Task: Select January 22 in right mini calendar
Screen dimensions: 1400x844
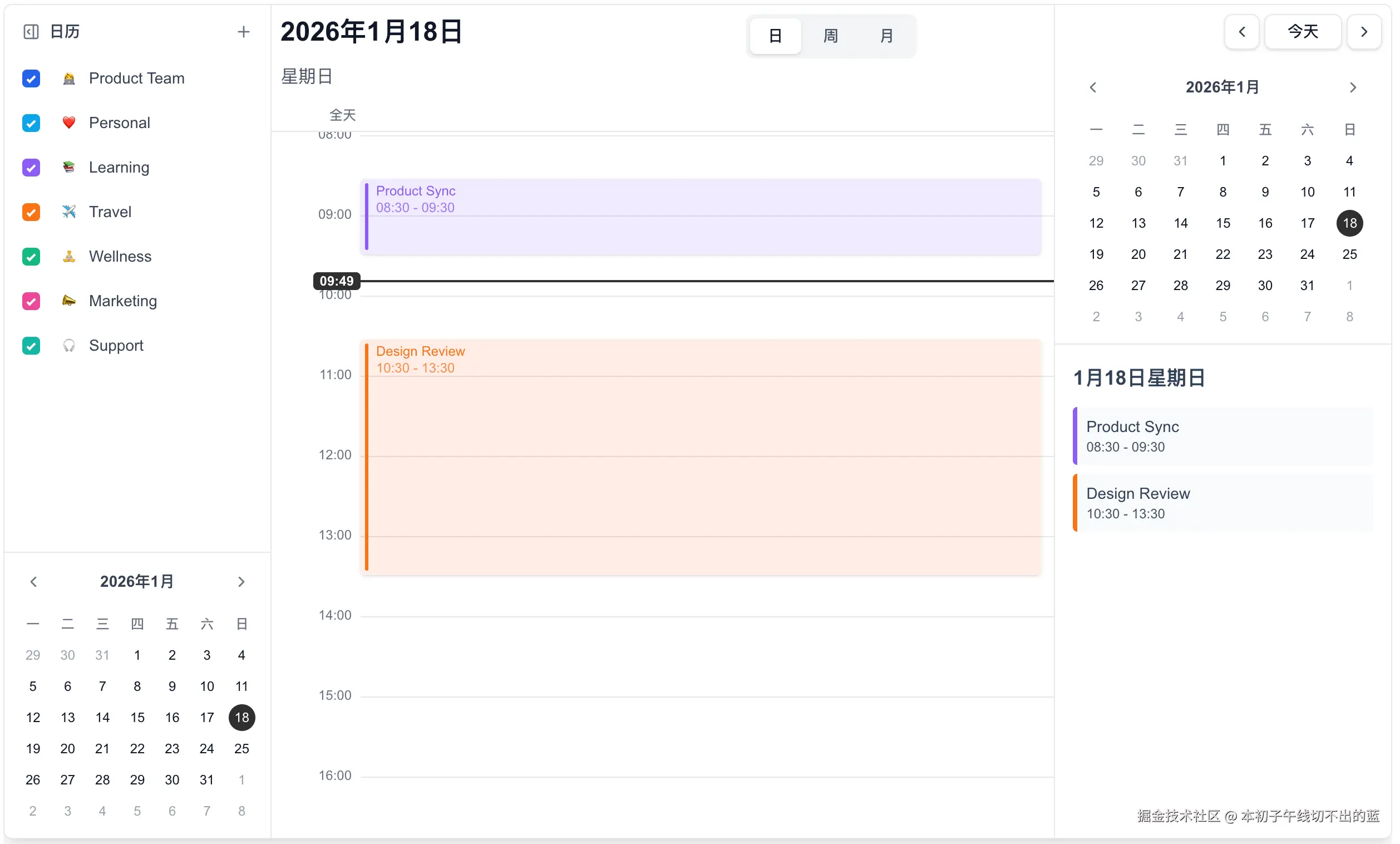Action: pos(1222,254)
